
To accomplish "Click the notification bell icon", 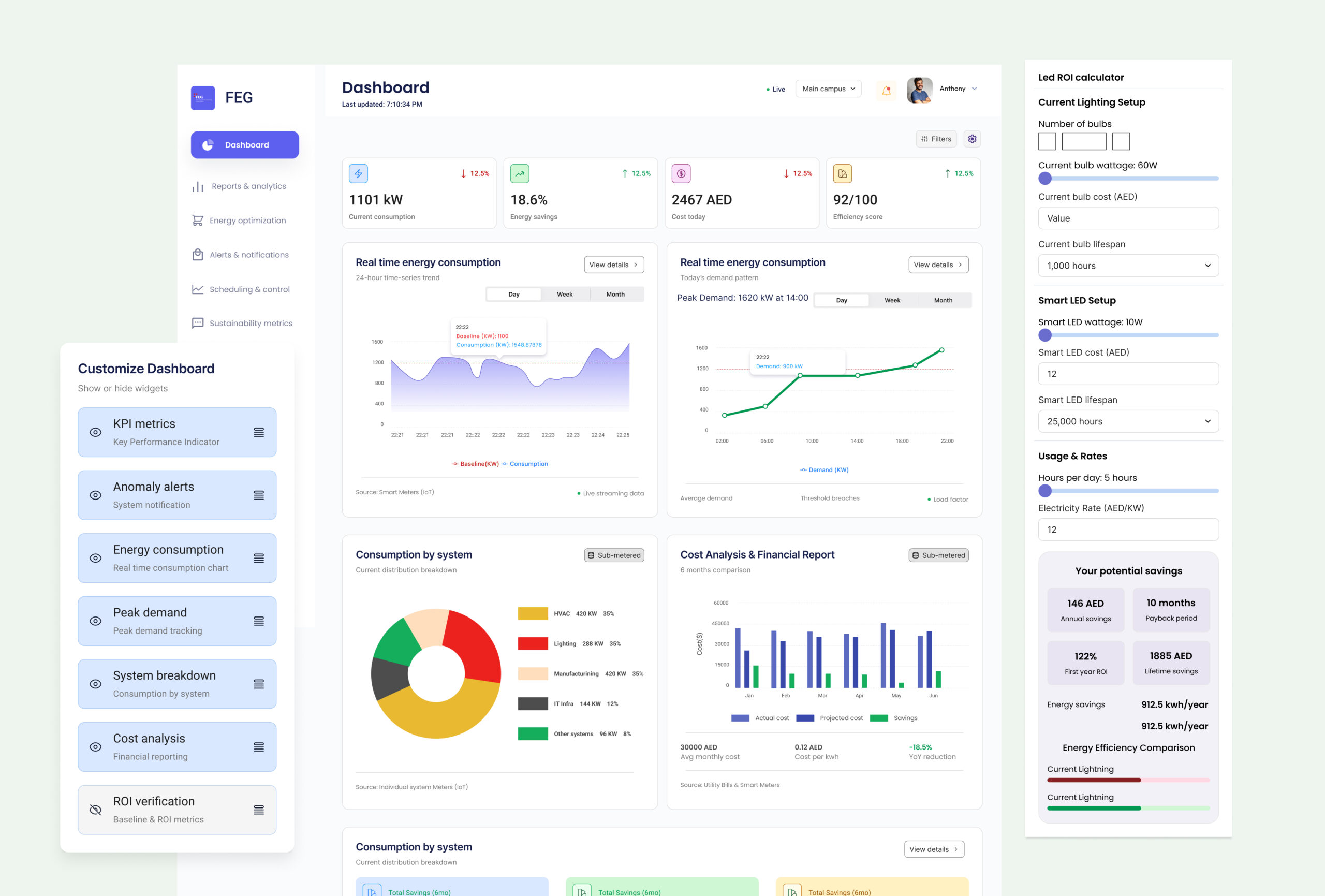I will (x=886, y=90).
